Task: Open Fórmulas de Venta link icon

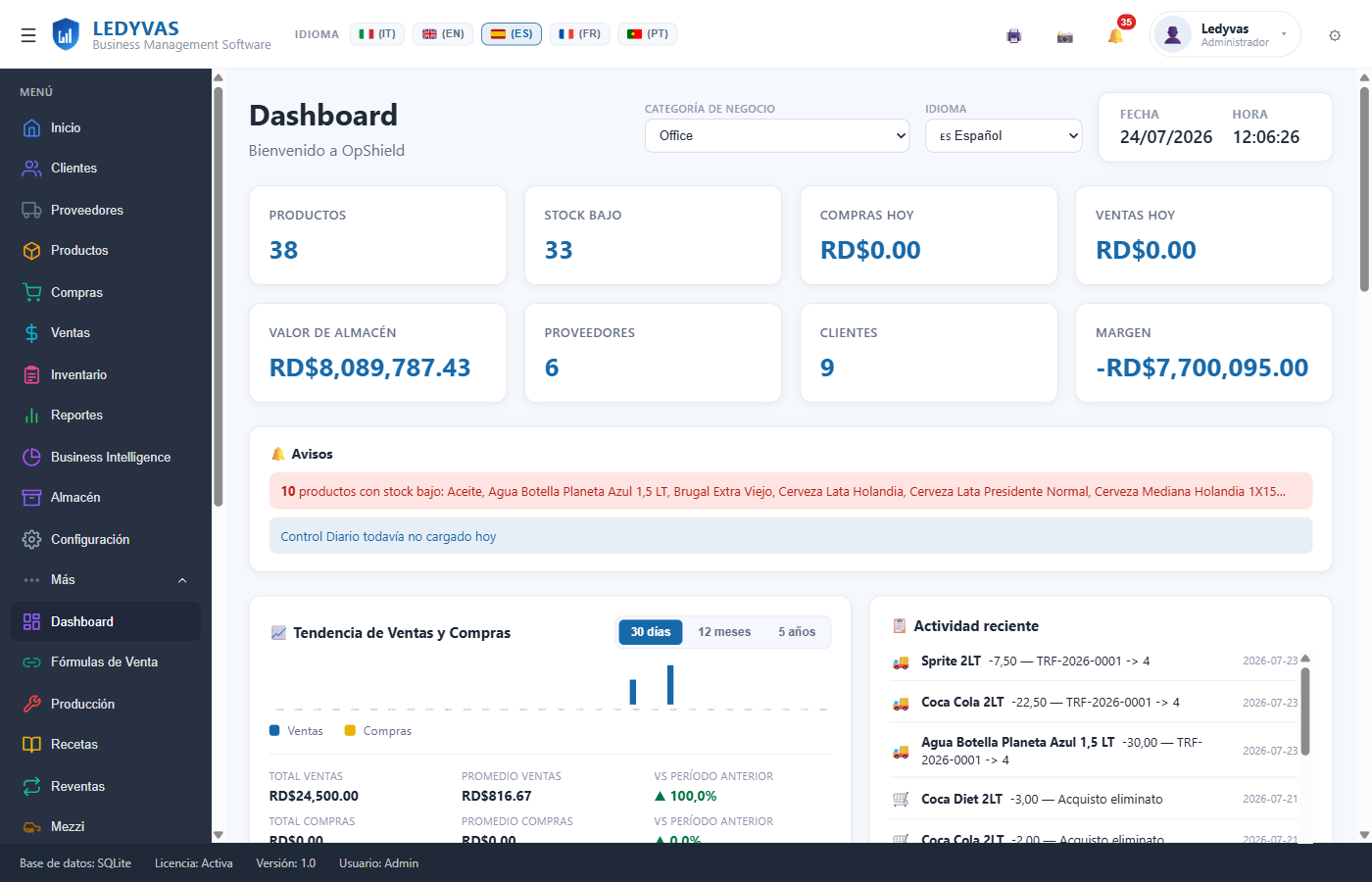Action: [31, 662]
